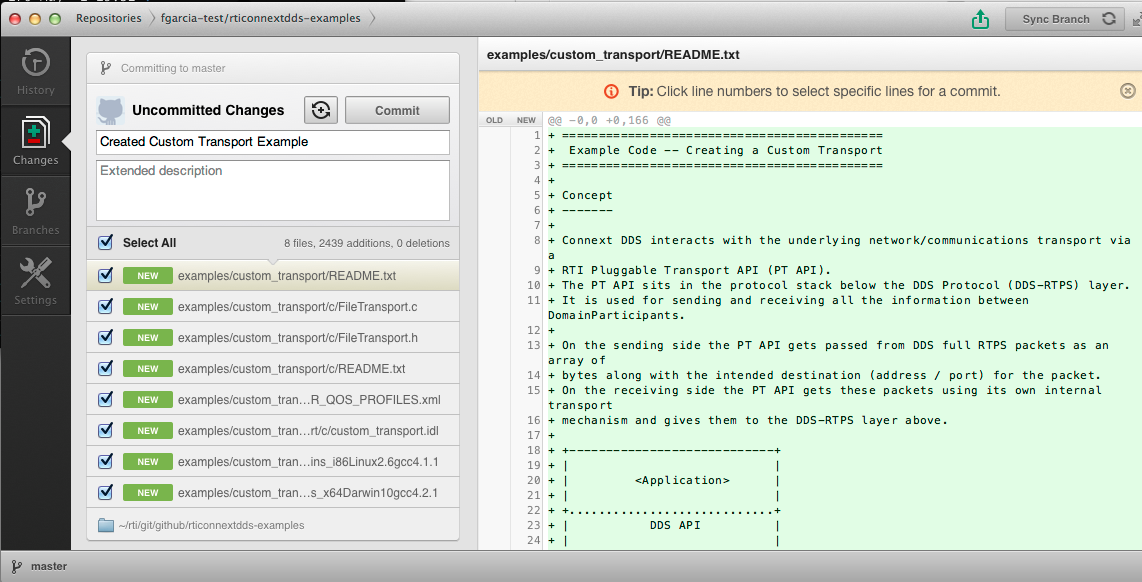Uncheck the FileTransport.c file checkbox
1142x582 pixels.
click(x=105, y=306)
